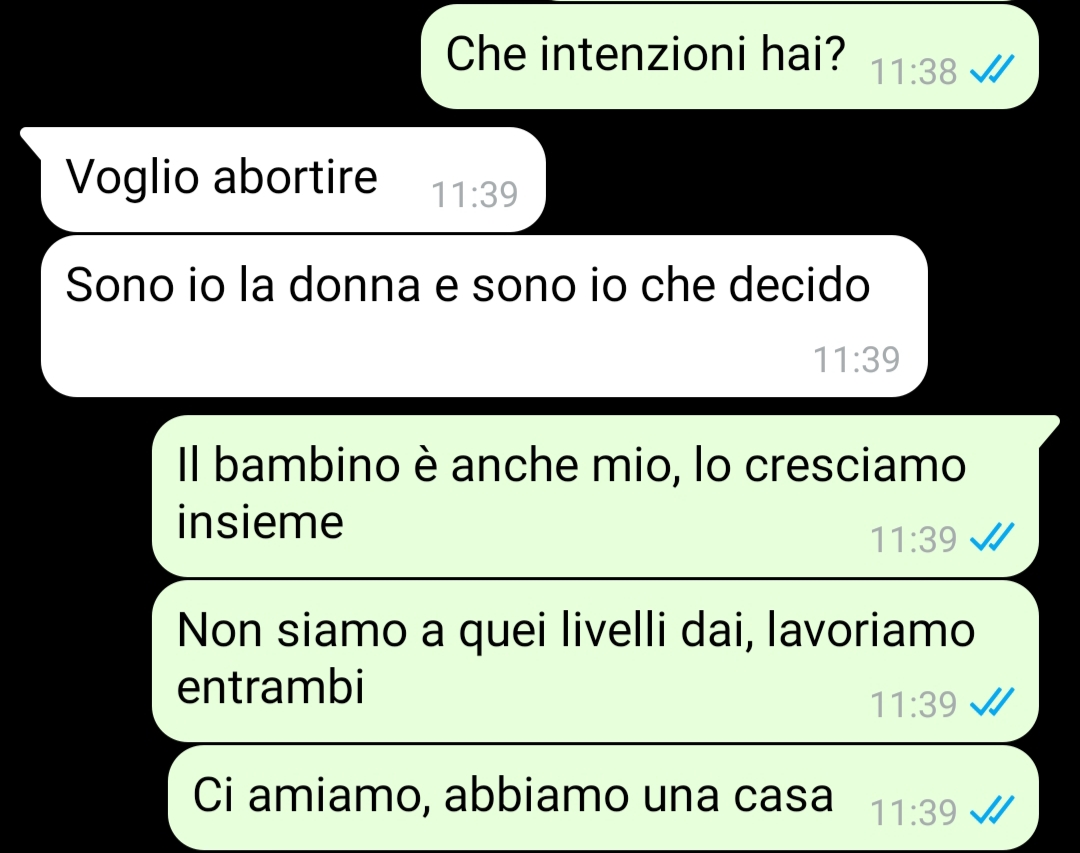Select the 'Che intenzioni hai?' message bubble
The width and height of the screenshot is (1080, 853).
(729, 56)
